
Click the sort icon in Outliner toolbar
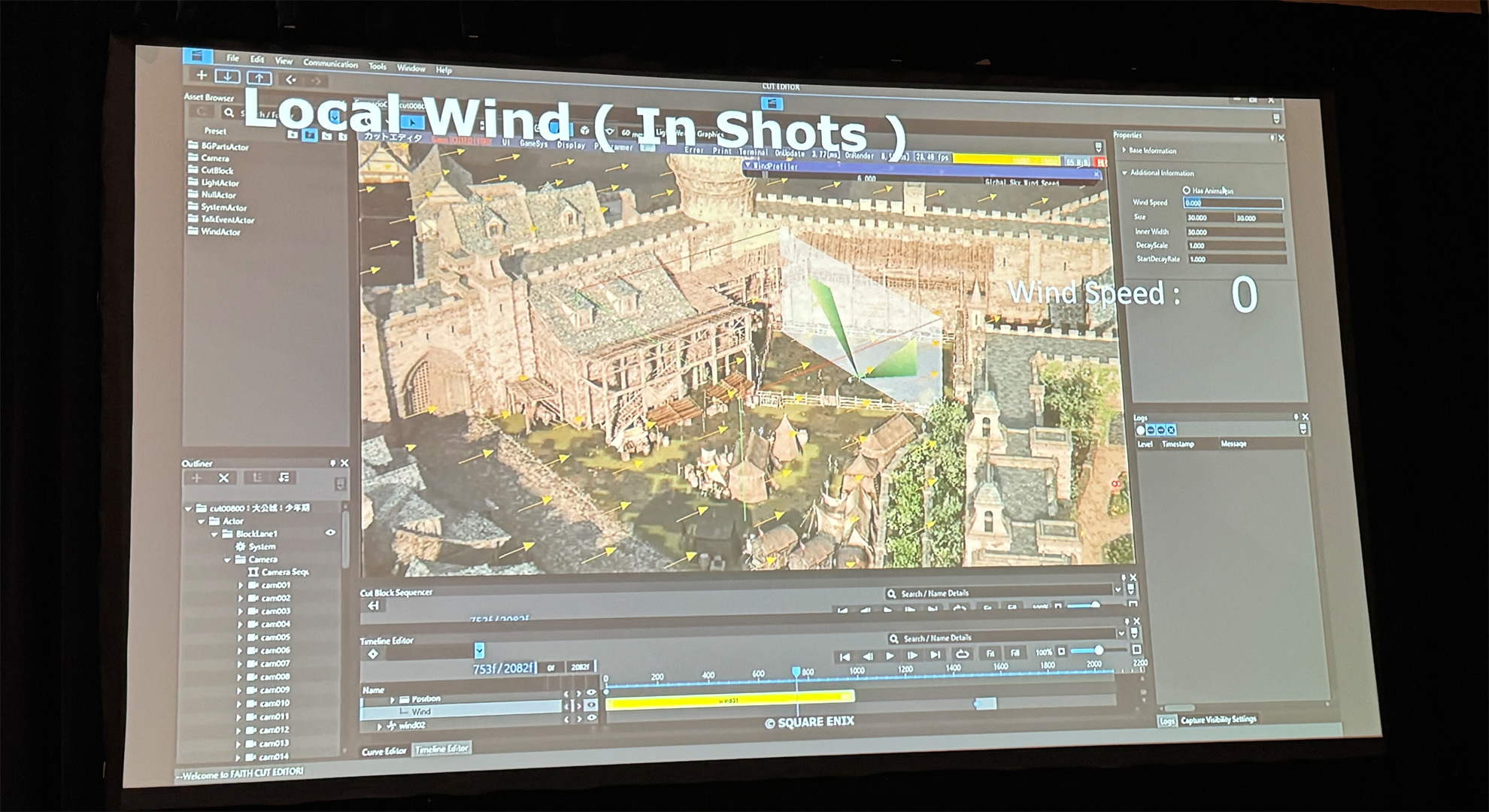click(284, 477)
